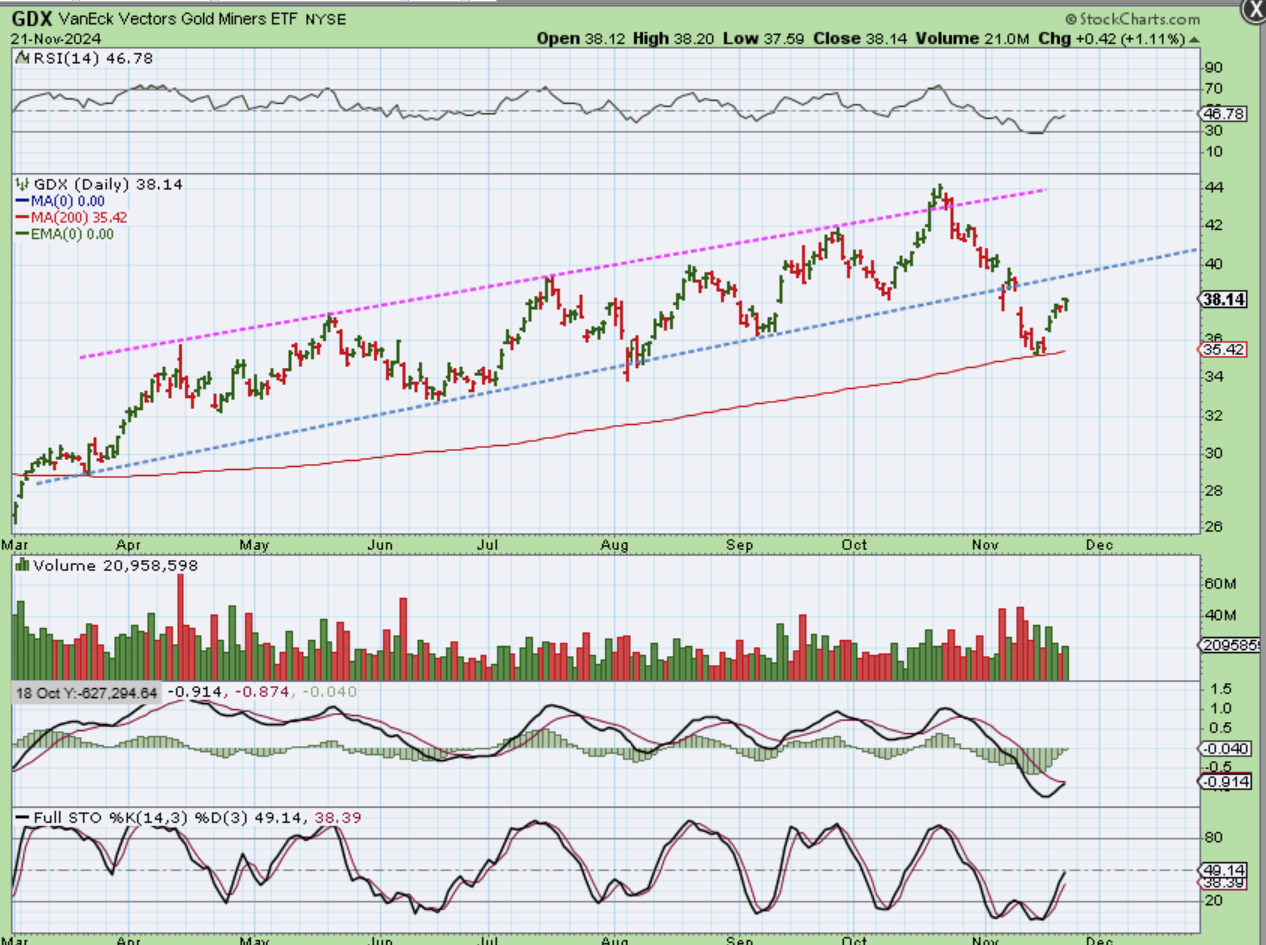Screen dimensions: 1266x945
Task: Click the 44 price axis label
Action: point(1213,188)
